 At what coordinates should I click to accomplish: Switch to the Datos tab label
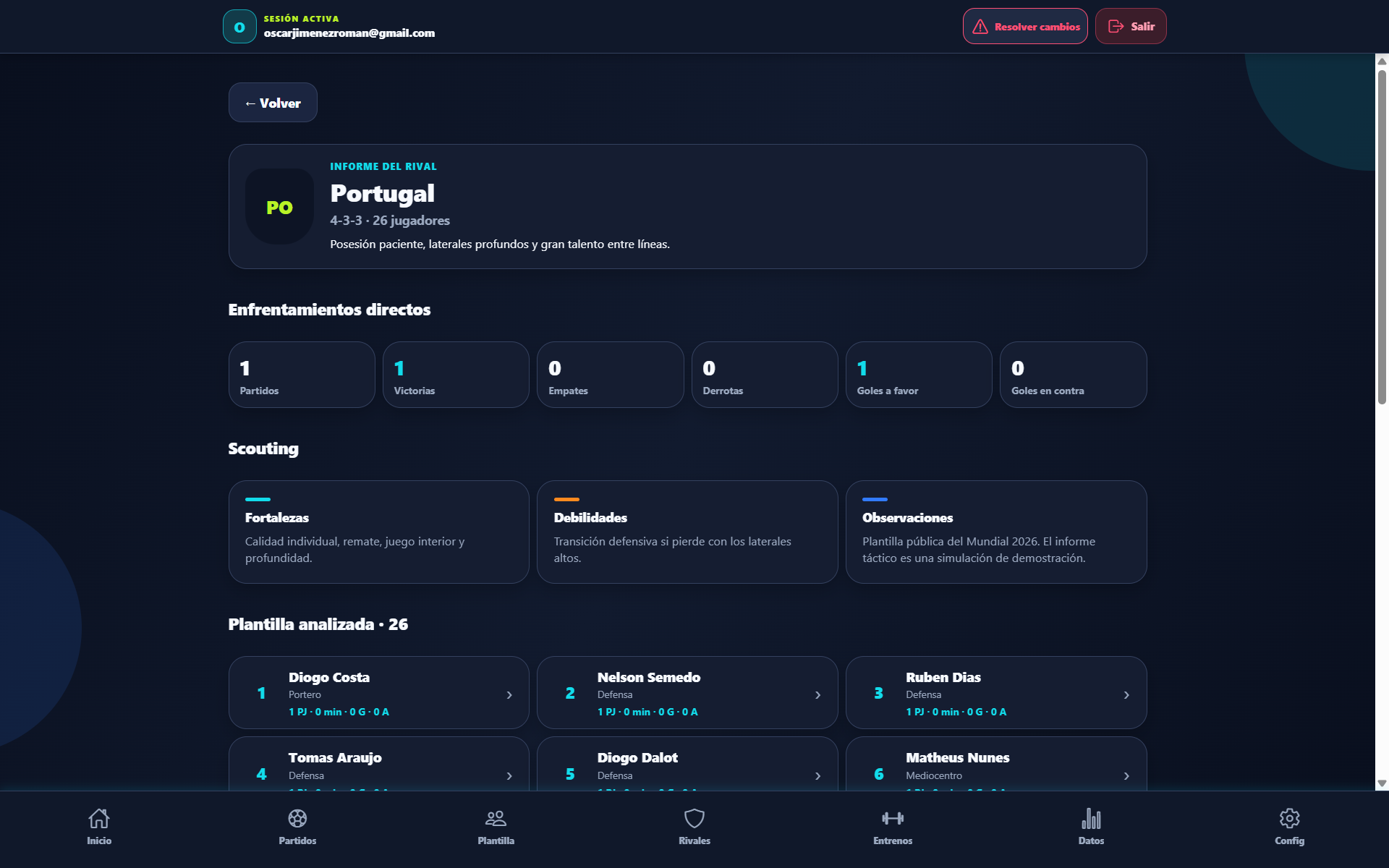pos(1091,841)
